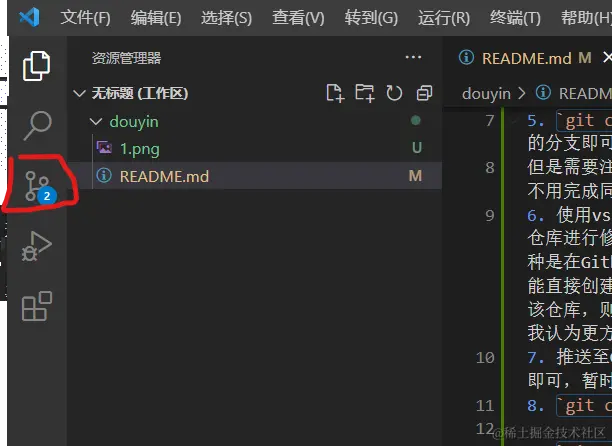Collapse all folders in explorer
Viewport: 612px width, 446px height.
coord(424,93)
